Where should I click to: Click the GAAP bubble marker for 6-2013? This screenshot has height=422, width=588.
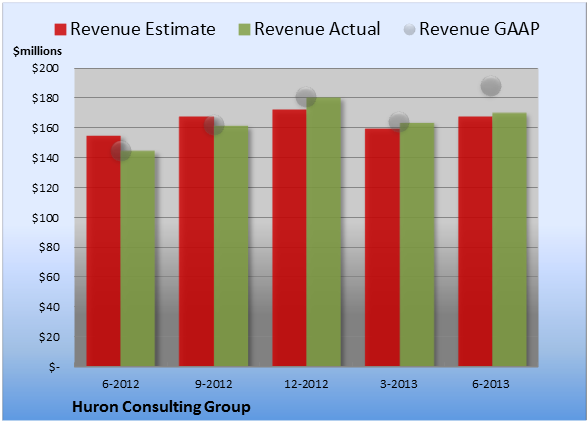491,86
